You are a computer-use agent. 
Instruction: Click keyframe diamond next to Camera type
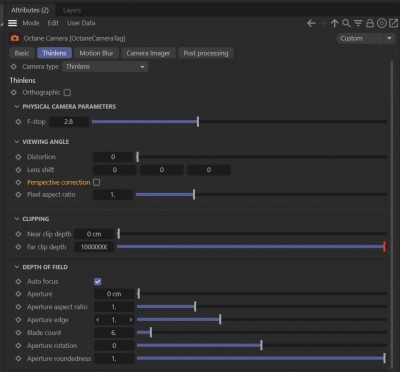pyautogui.click(x=14, y=67)
